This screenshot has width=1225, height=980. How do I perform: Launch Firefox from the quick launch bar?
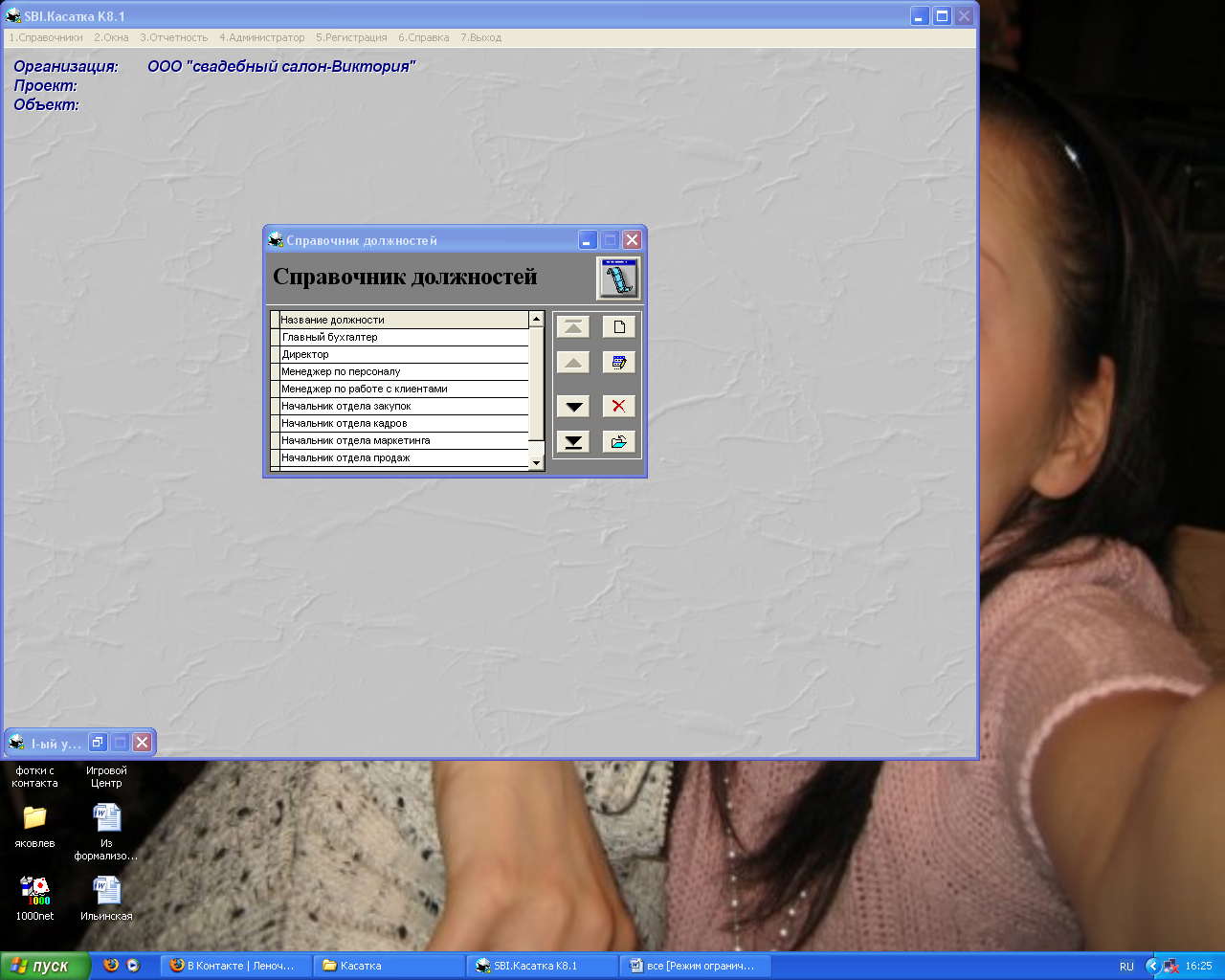(x=111, y=966)
